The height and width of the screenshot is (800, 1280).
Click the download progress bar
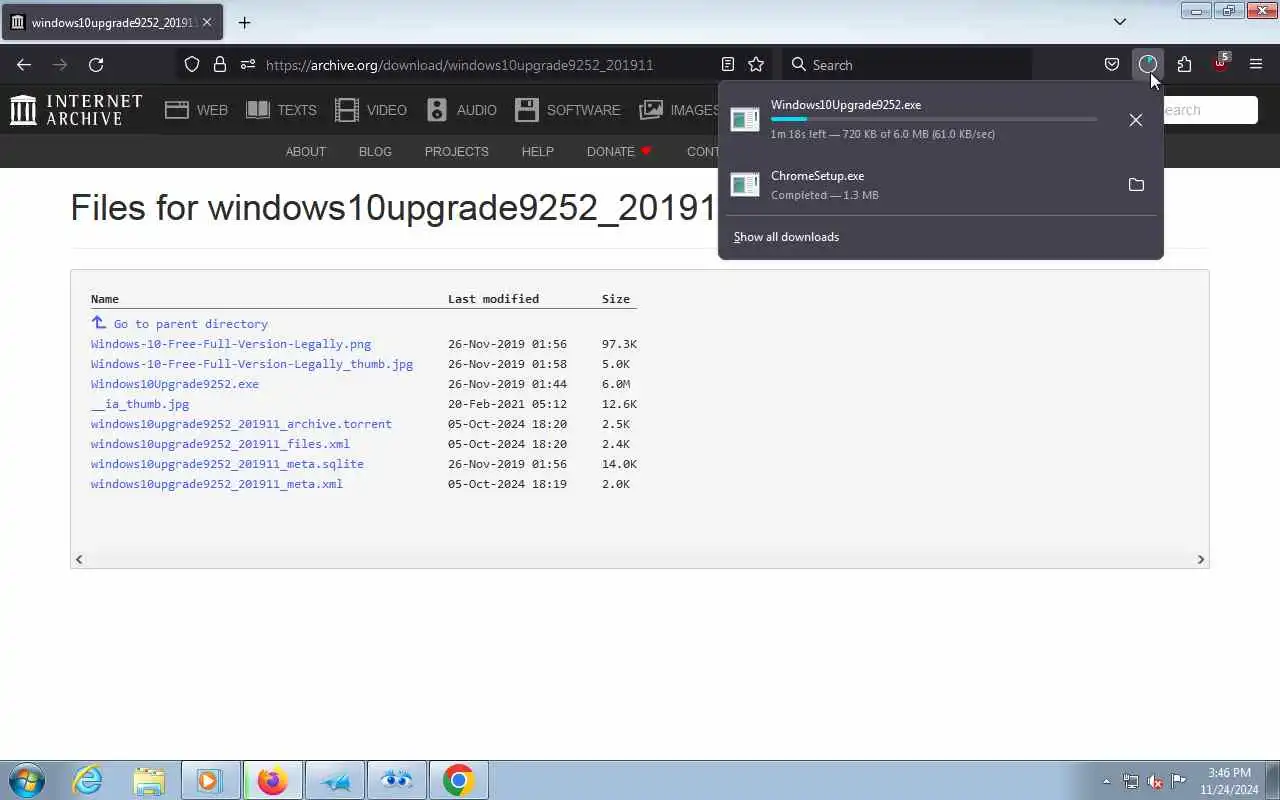[x=933, y=119]
